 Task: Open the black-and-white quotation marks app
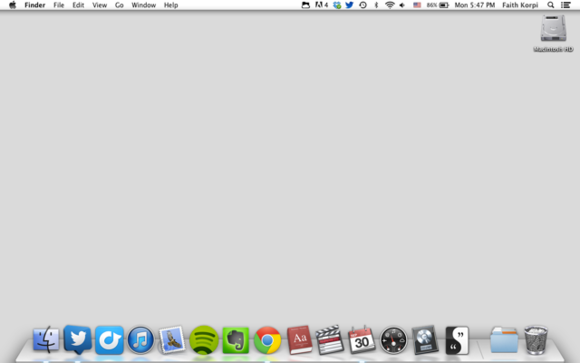457,340
